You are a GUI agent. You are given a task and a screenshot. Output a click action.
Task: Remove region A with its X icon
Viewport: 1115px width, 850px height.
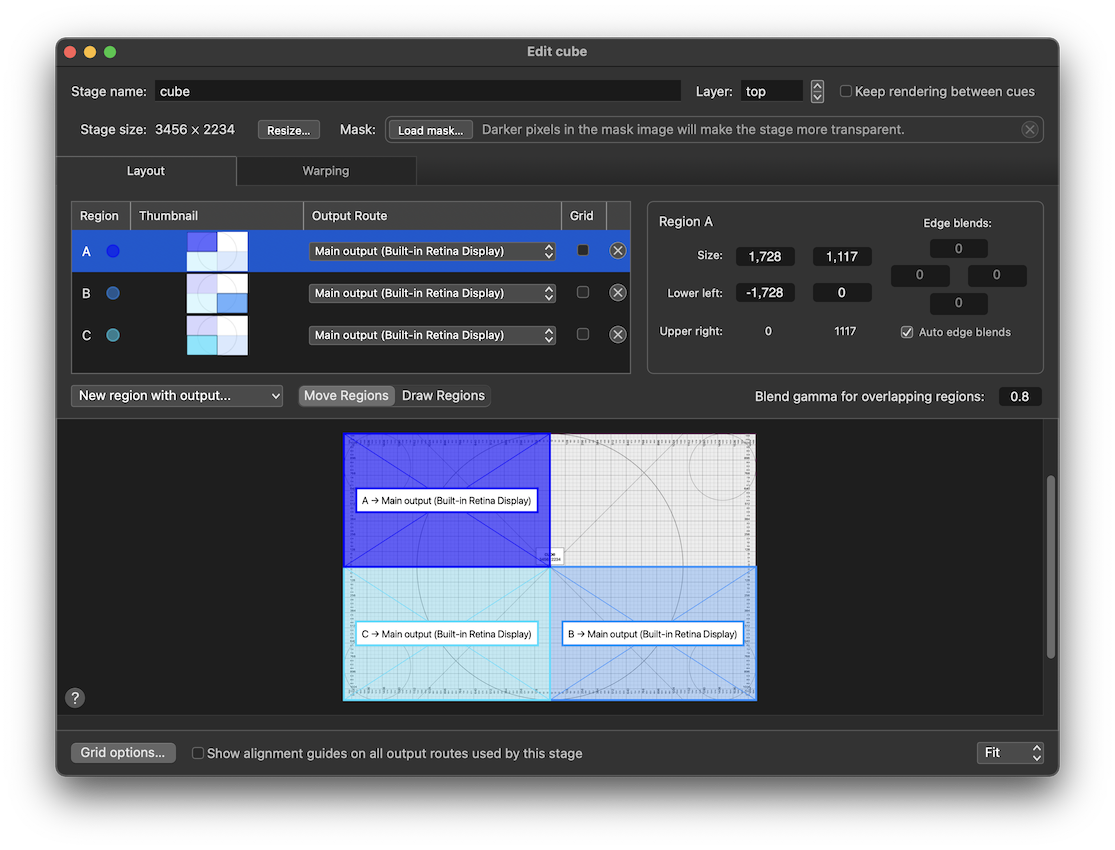618,251
